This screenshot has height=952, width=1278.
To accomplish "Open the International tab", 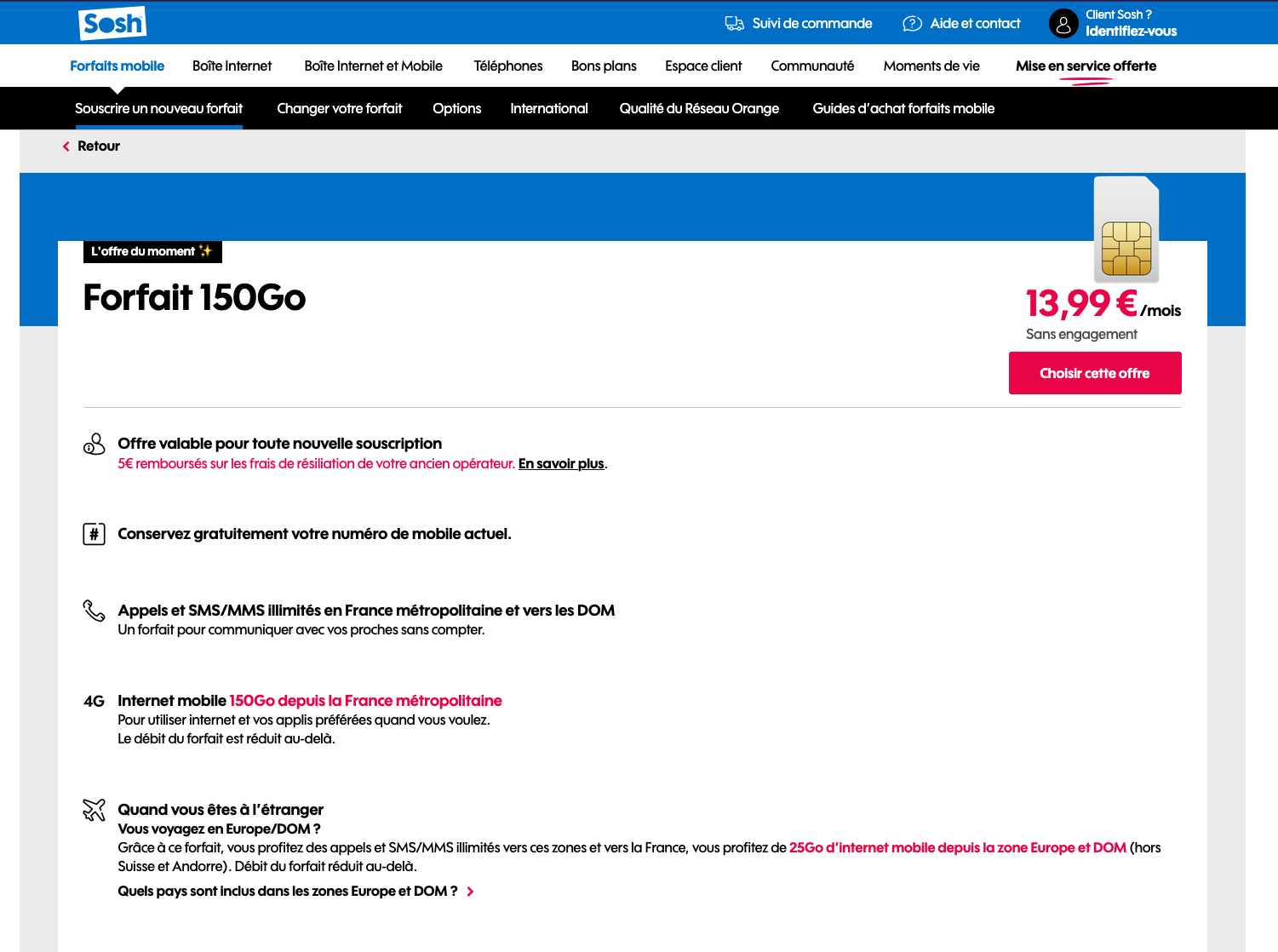I will point(549,109).
